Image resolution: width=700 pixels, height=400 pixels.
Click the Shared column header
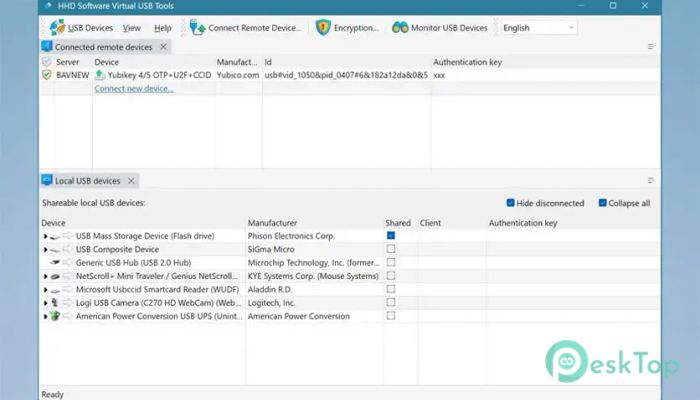(x=398, y=223)
